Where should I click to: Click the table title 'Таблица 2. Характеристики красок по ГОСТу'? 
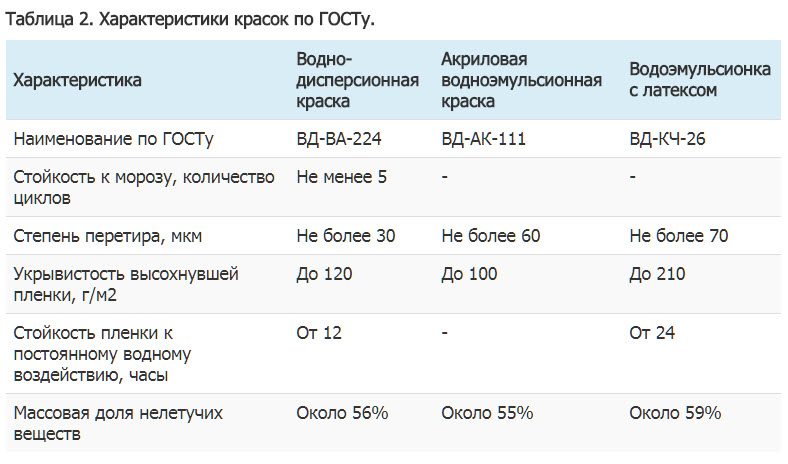pyautogui.click(x=190, y=20)
